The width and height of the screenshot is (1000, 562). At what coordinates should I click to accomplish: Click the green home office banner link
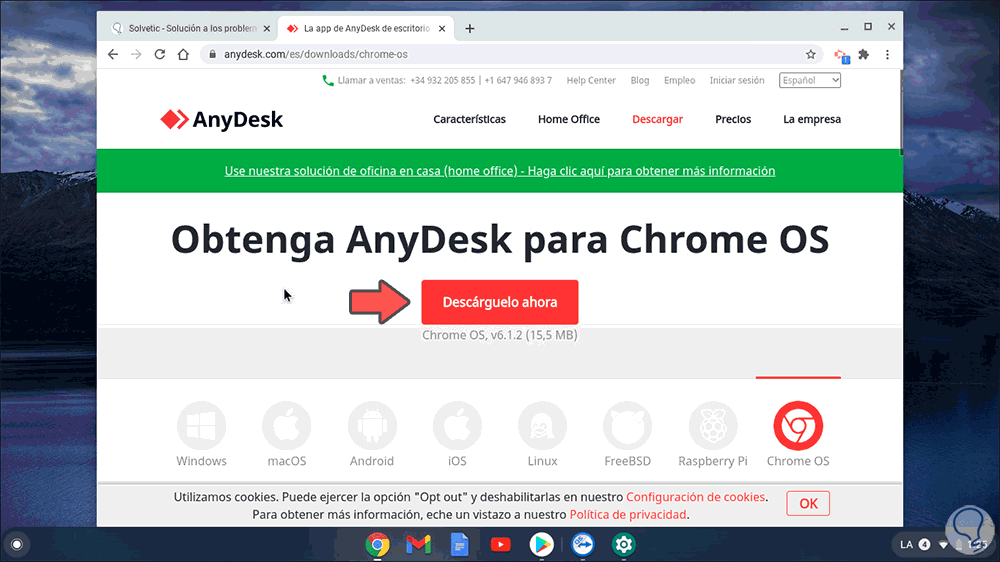(x=500, y=171)
